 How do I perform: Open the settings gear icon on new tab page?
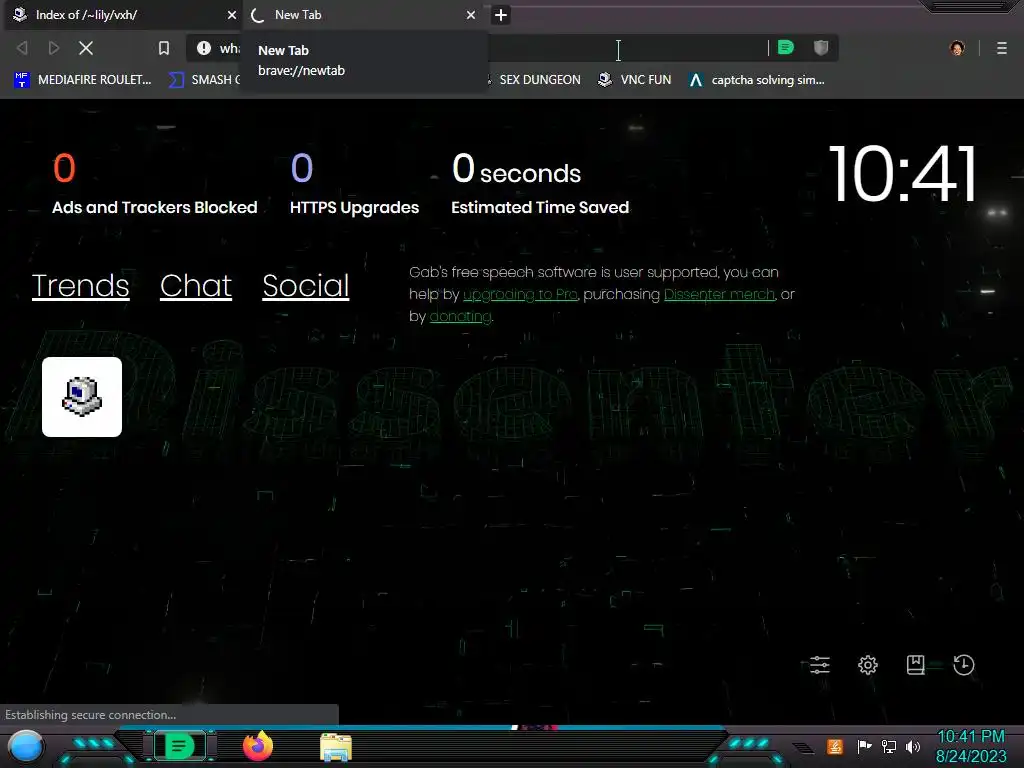pos(867,665)
